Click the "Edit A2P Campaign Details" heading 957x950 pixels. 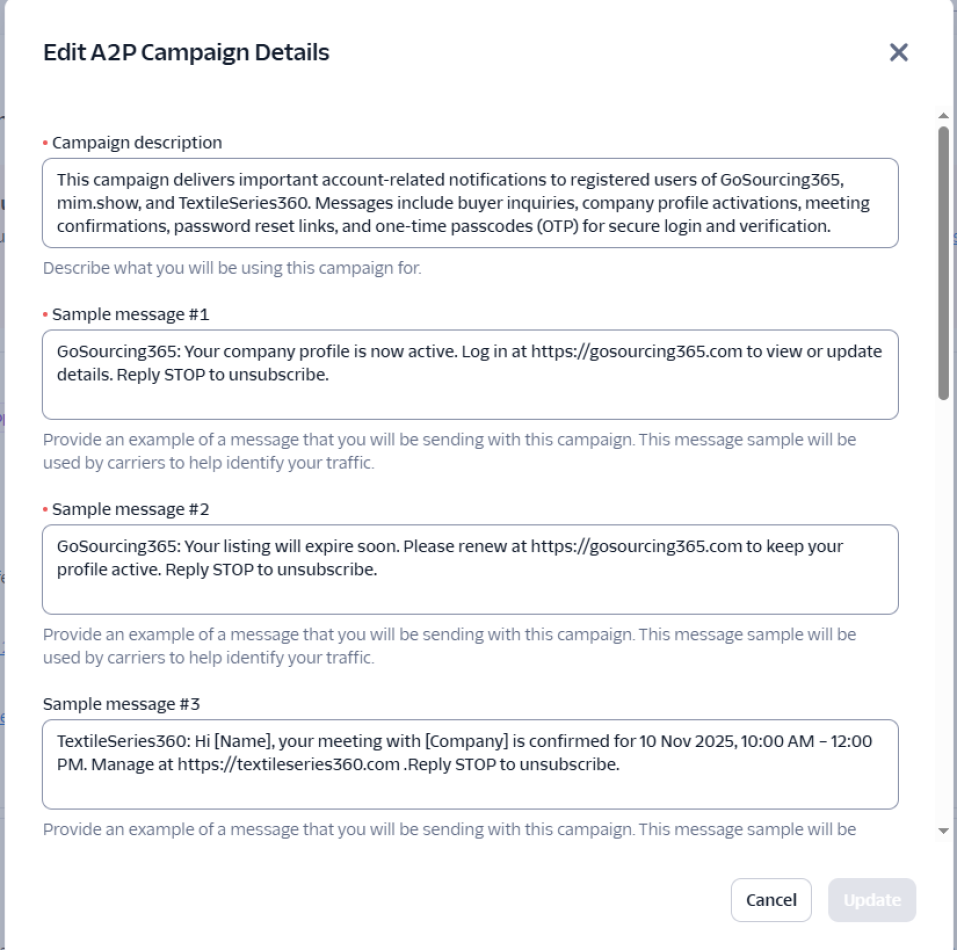tap(187, 53)
